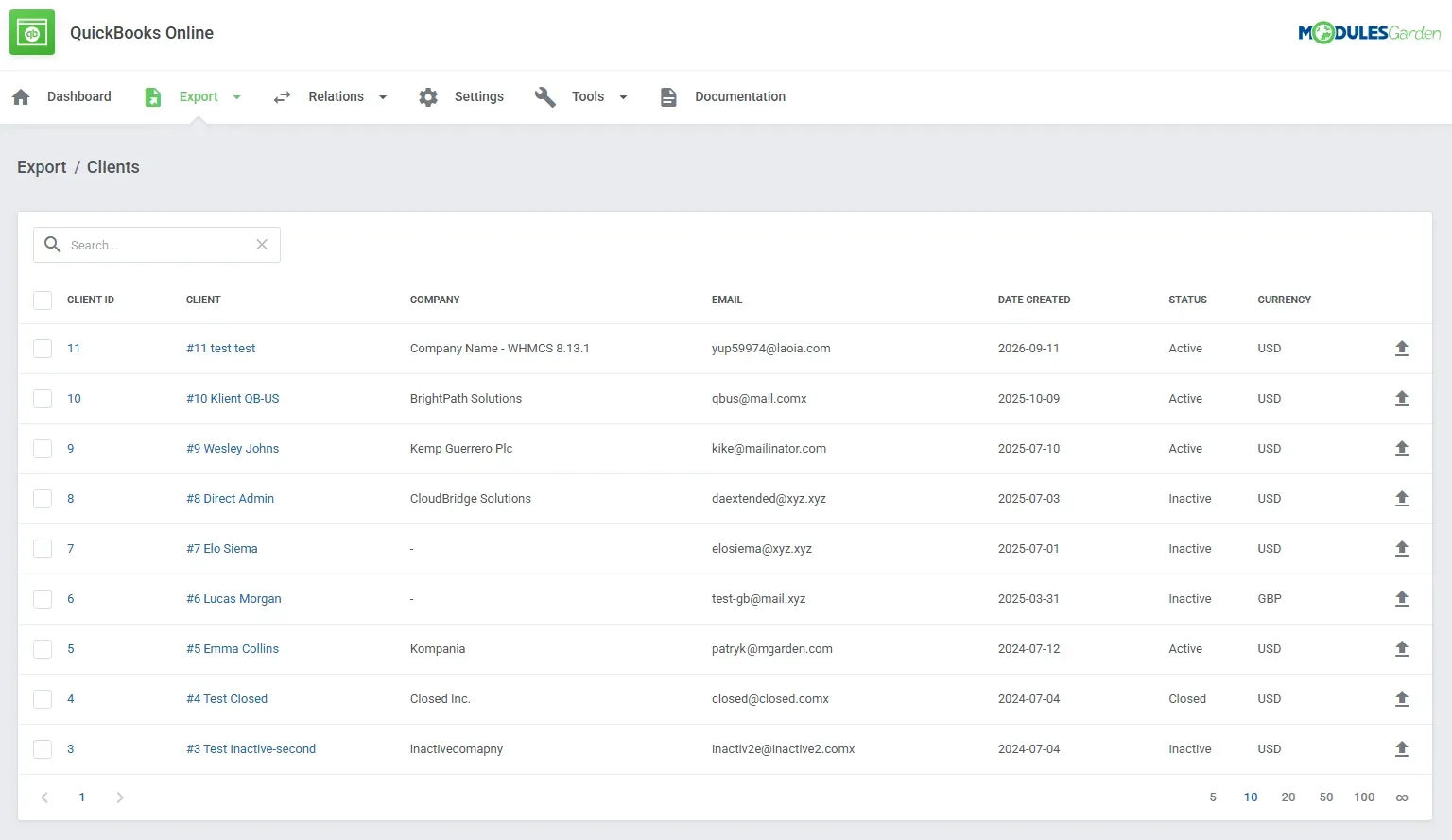1452x840 pixels.
Task: Expand the Export dropdown arrow
Action: pos(236,97)
